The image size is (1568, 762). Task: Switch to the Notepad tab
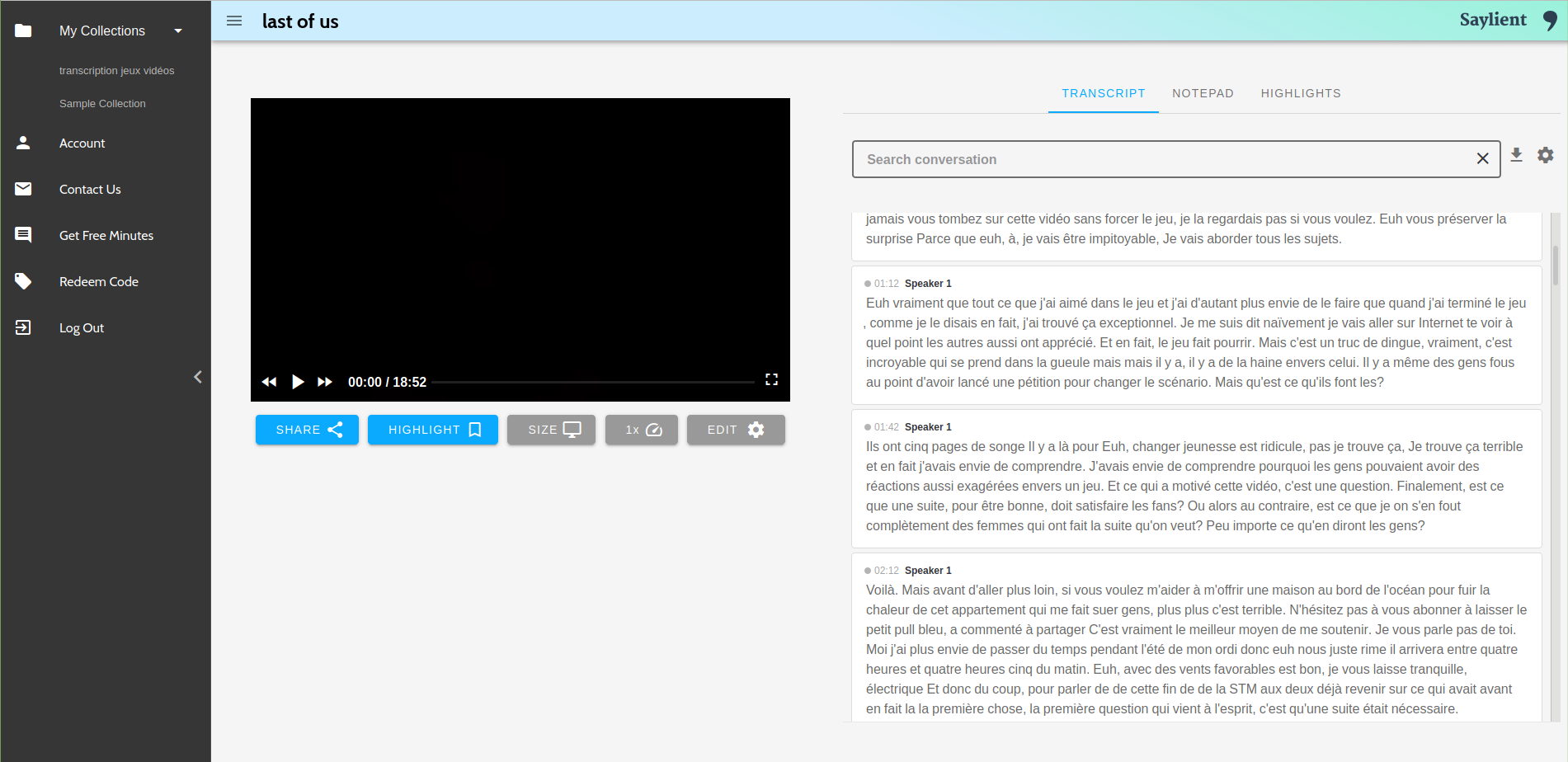pyautogui.click(x=1203, y=93)
